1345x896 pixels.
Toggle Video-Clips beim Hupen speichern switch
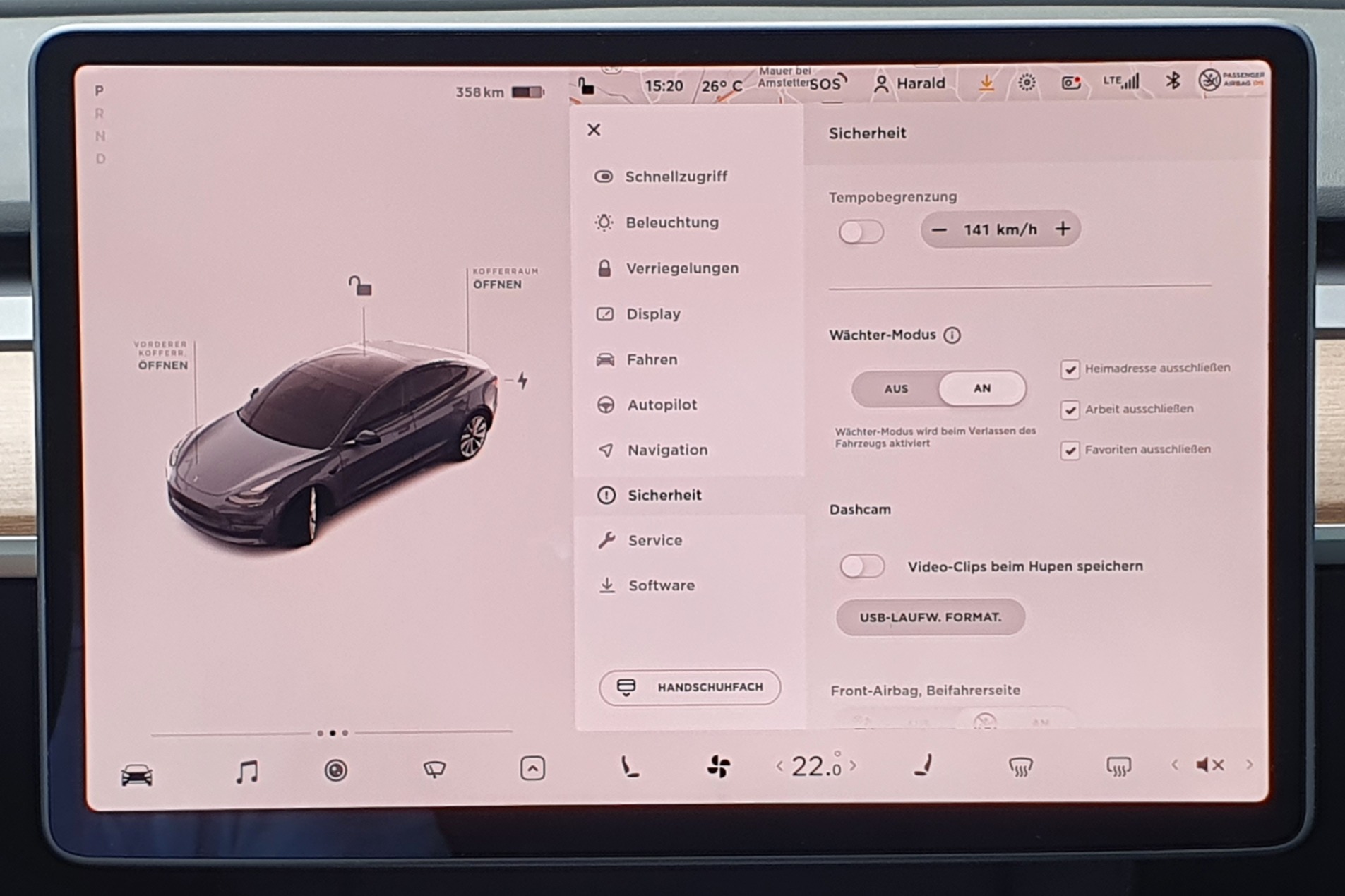(861, 566)
